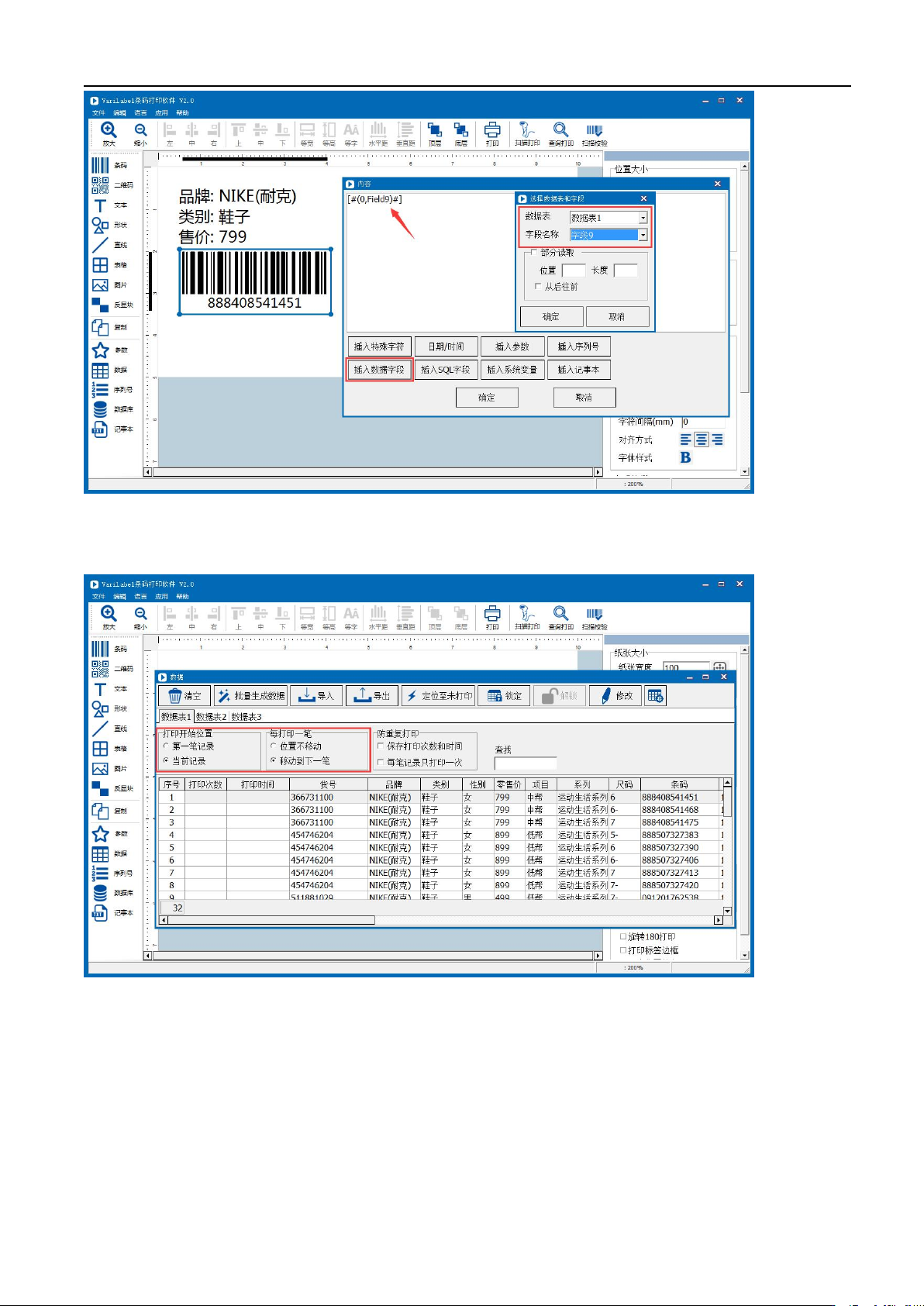
Task: Click 定位至未打印 lightning button
Action: pyautogui.click(x=438, y=696)
